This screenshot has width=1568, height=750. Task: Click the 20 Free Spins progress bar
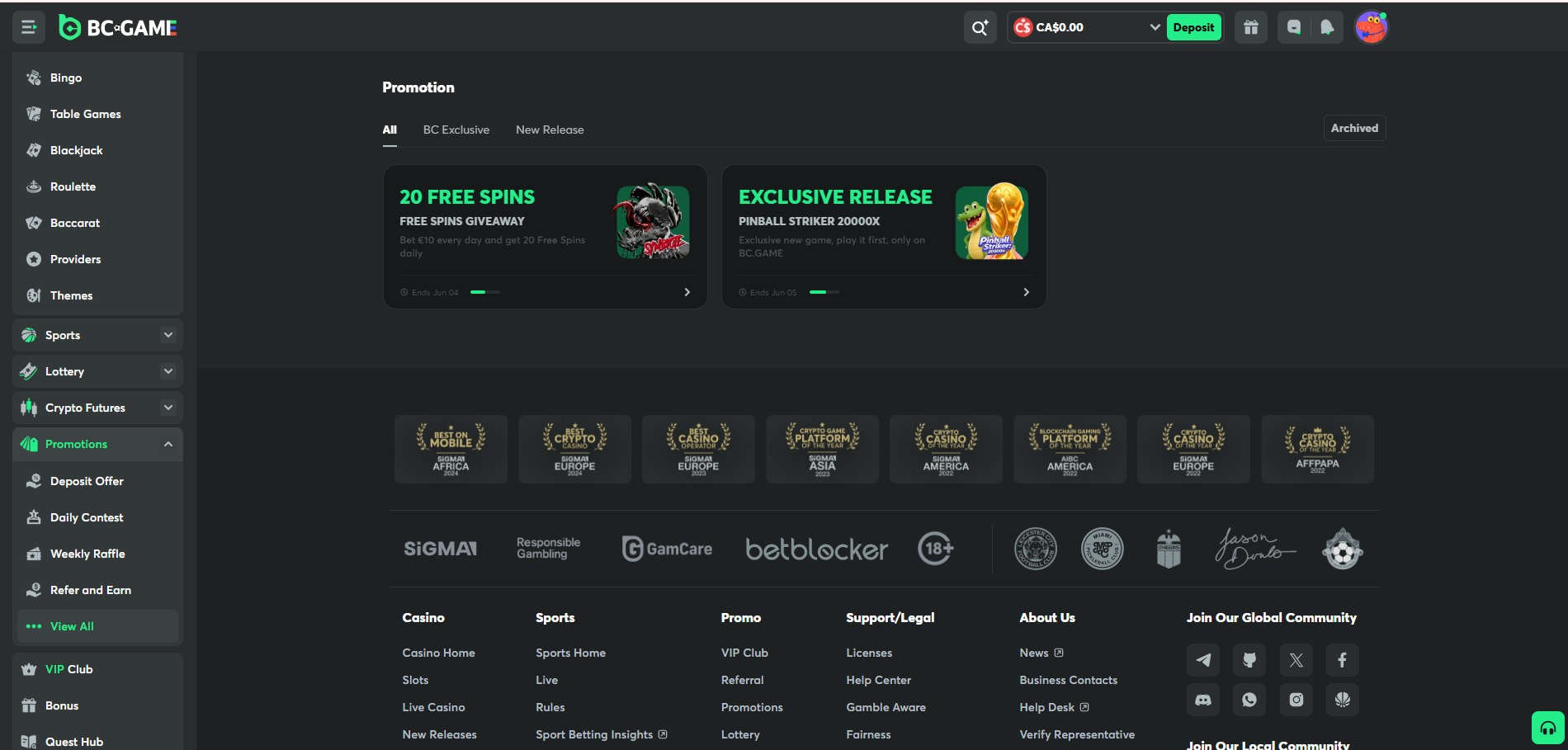tap(485, 292)
